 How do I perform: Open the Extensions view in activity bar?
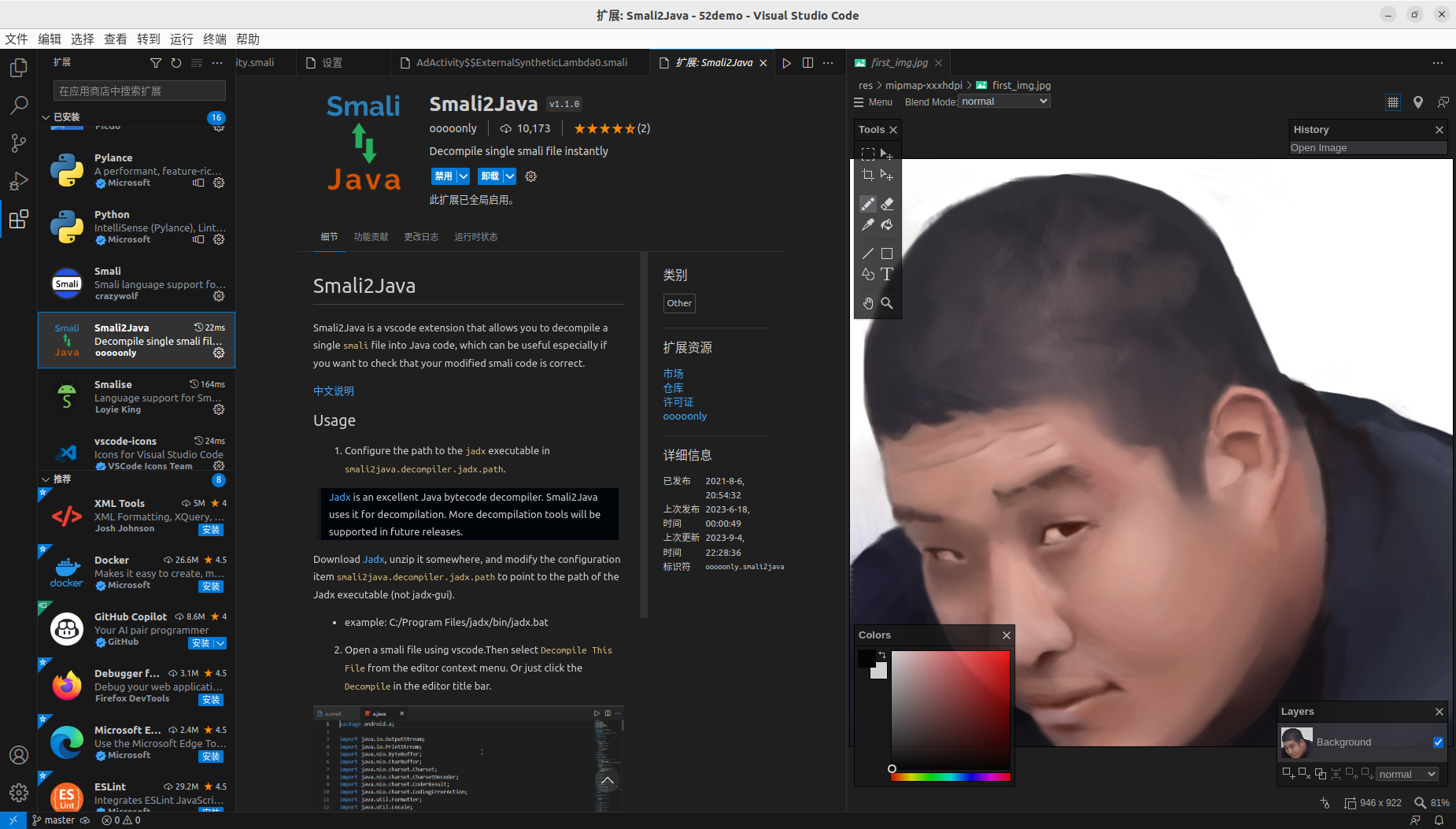coord(19,220)
